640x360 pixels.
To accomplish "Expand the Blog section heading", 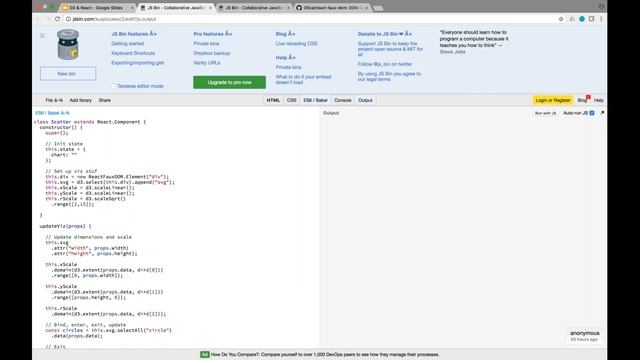I will coord(285,34).
